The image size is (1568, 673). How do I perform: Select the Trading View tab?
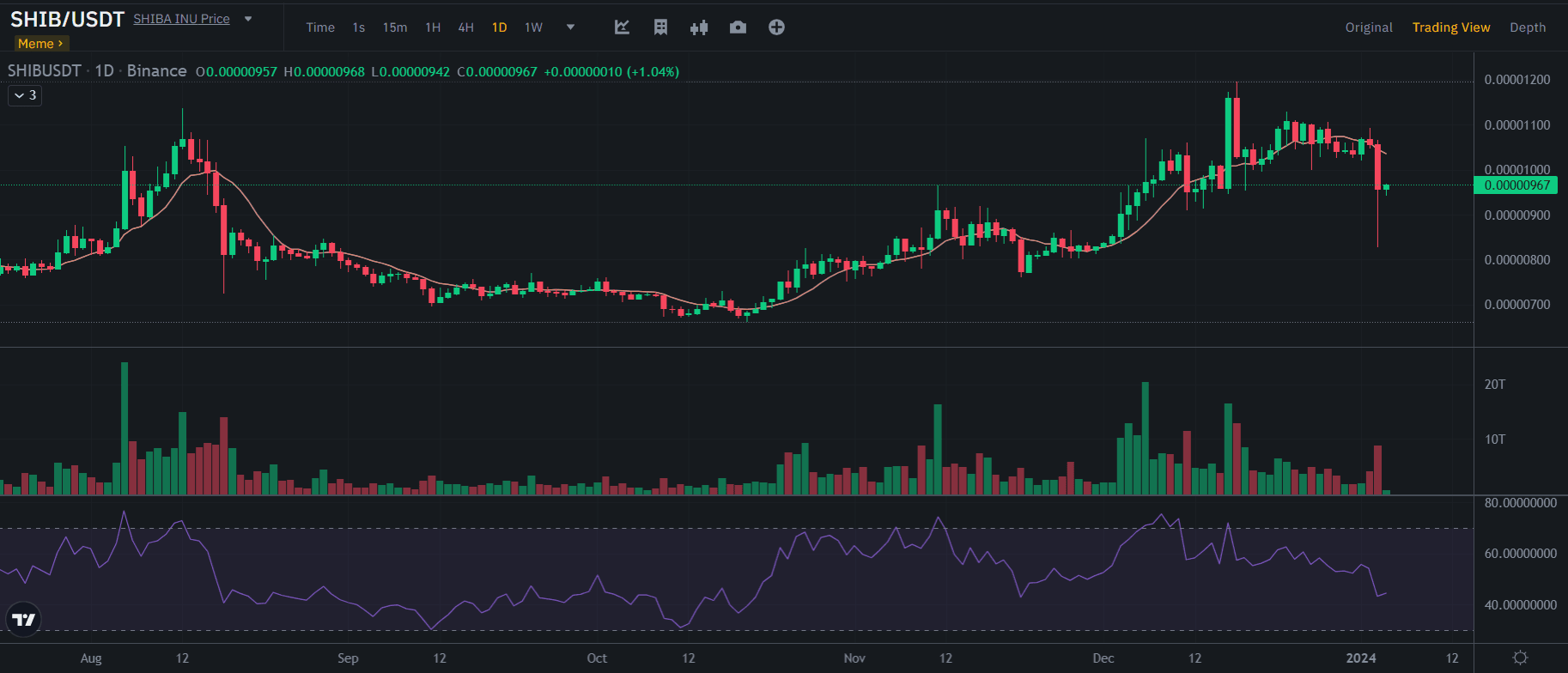pos(1450,27)
